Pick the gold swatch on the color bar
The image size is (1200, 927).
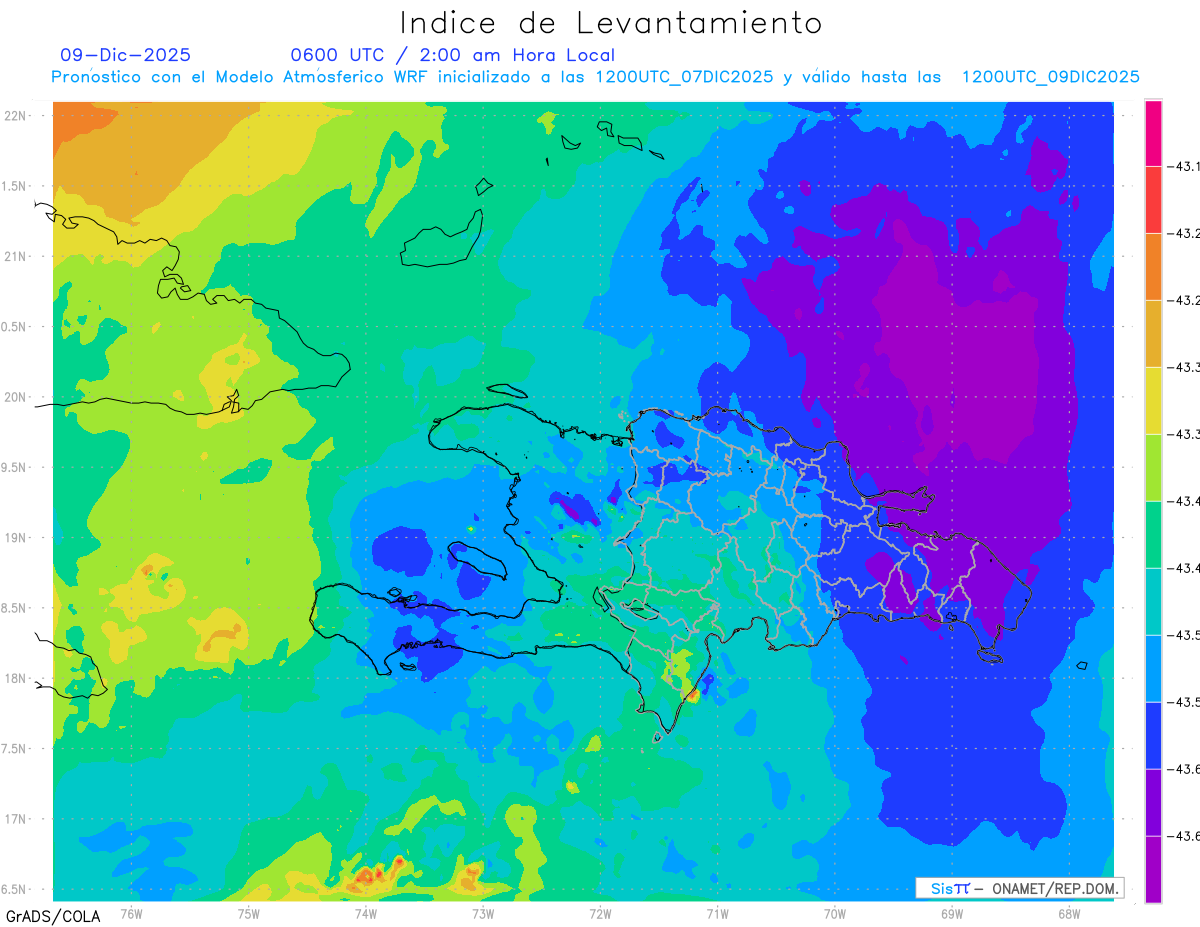[x=1153, y=334]
